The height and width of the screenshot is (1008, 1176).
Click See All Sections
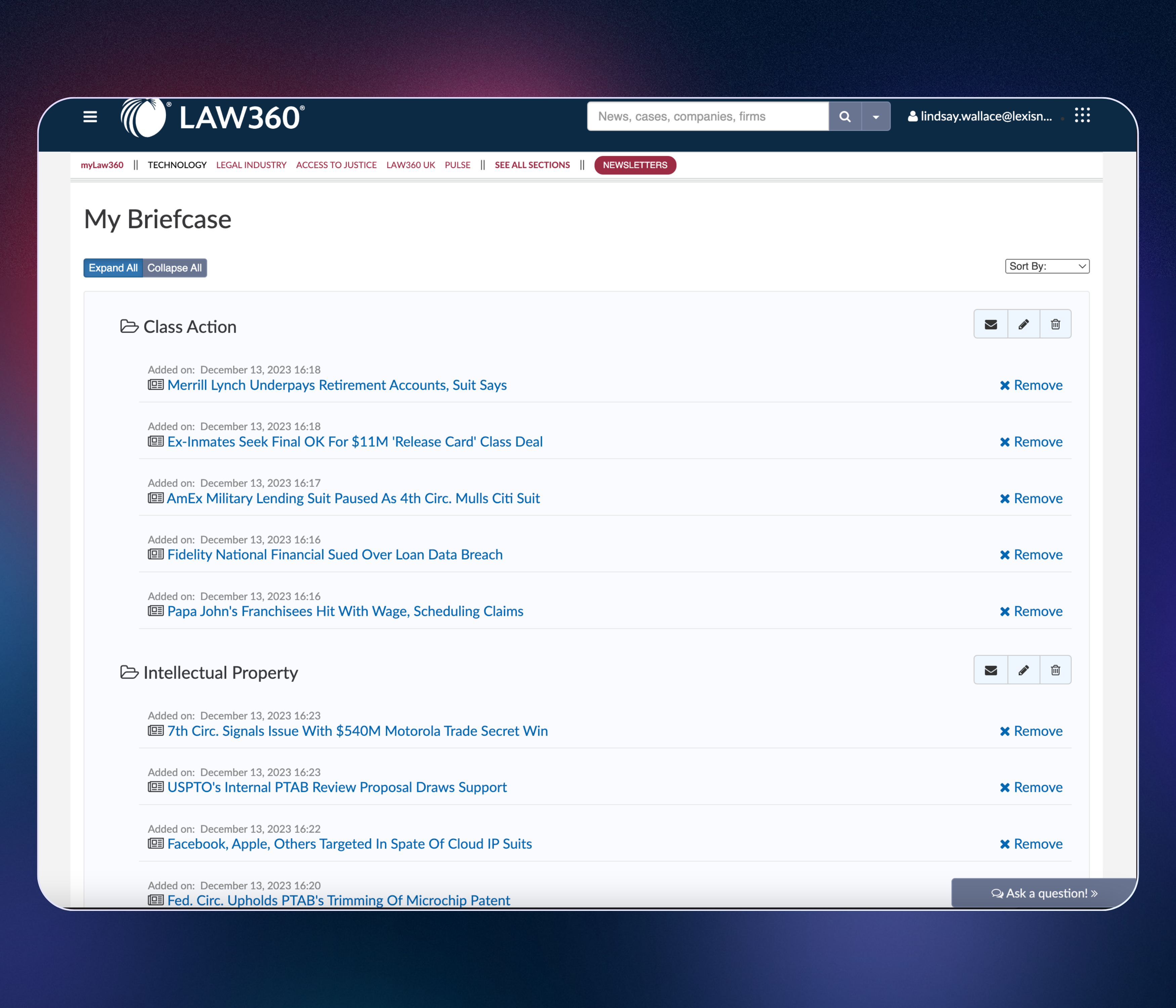(x=532, y=165)
